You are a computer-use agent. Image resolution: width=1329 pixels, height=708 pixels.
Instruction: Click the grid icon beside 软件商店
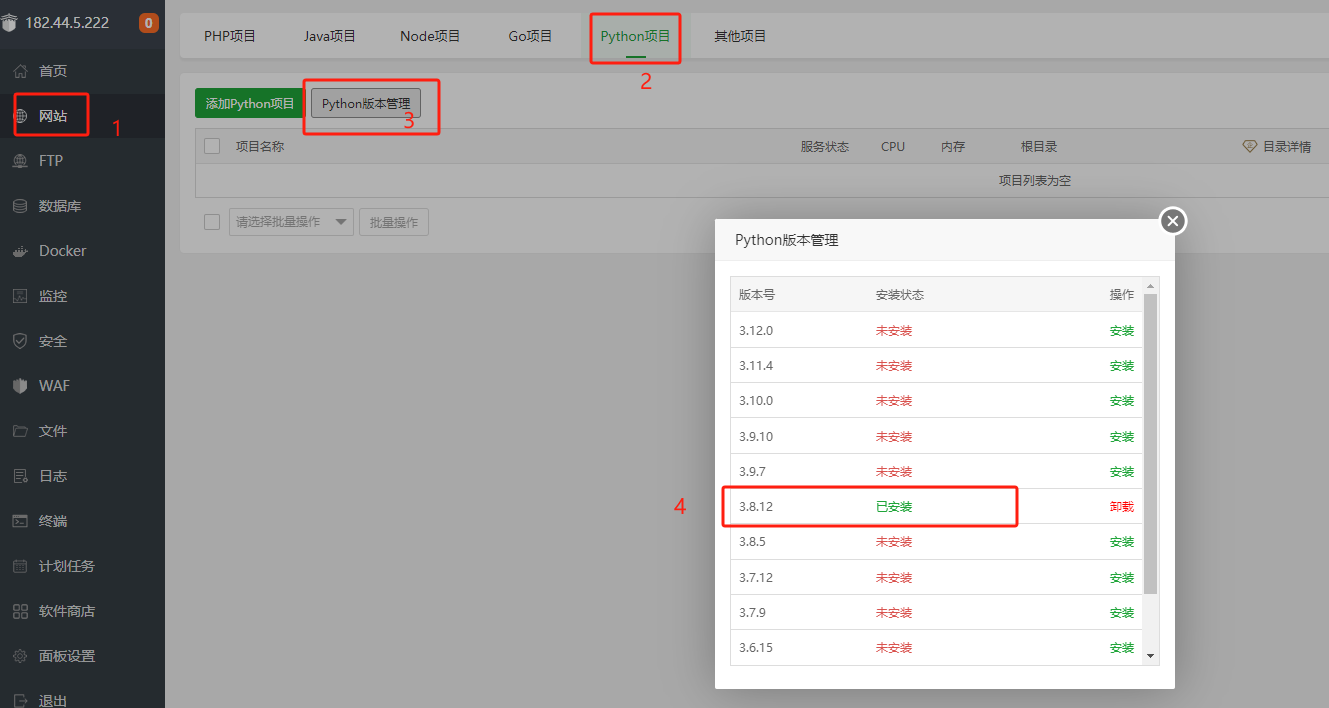(20, 611)
